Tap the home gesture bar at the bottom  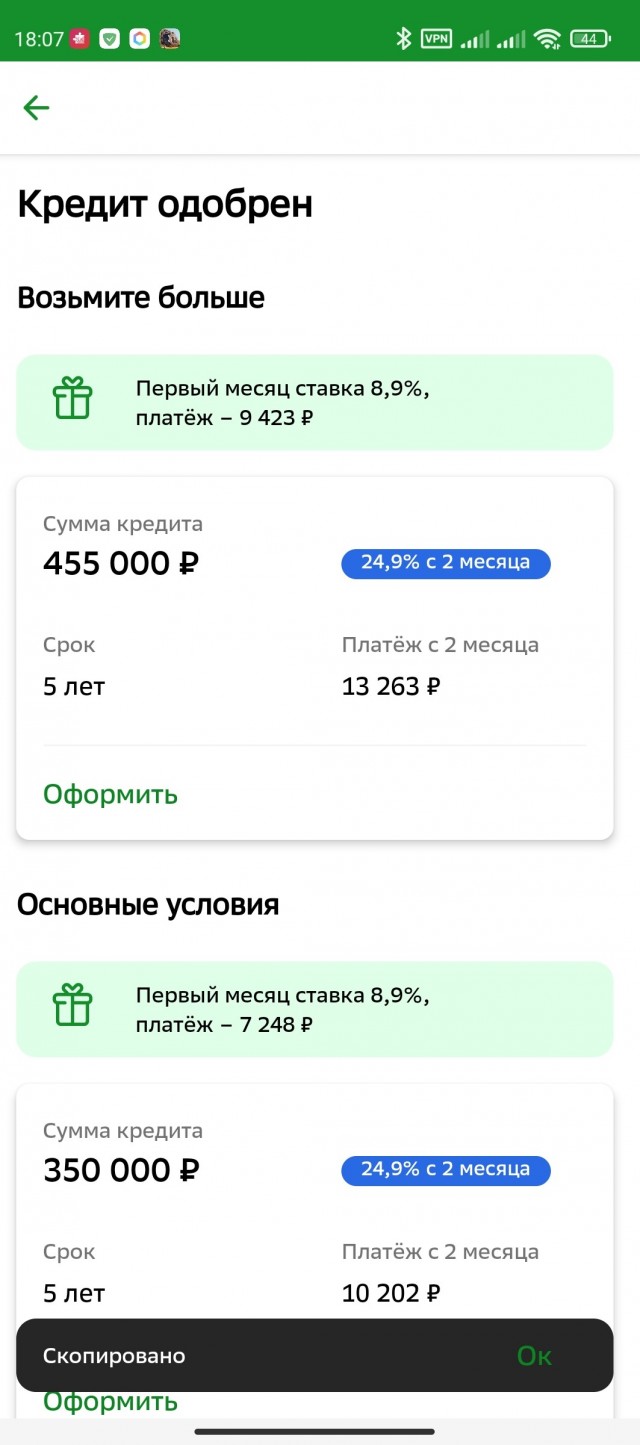pos(315,1432)
